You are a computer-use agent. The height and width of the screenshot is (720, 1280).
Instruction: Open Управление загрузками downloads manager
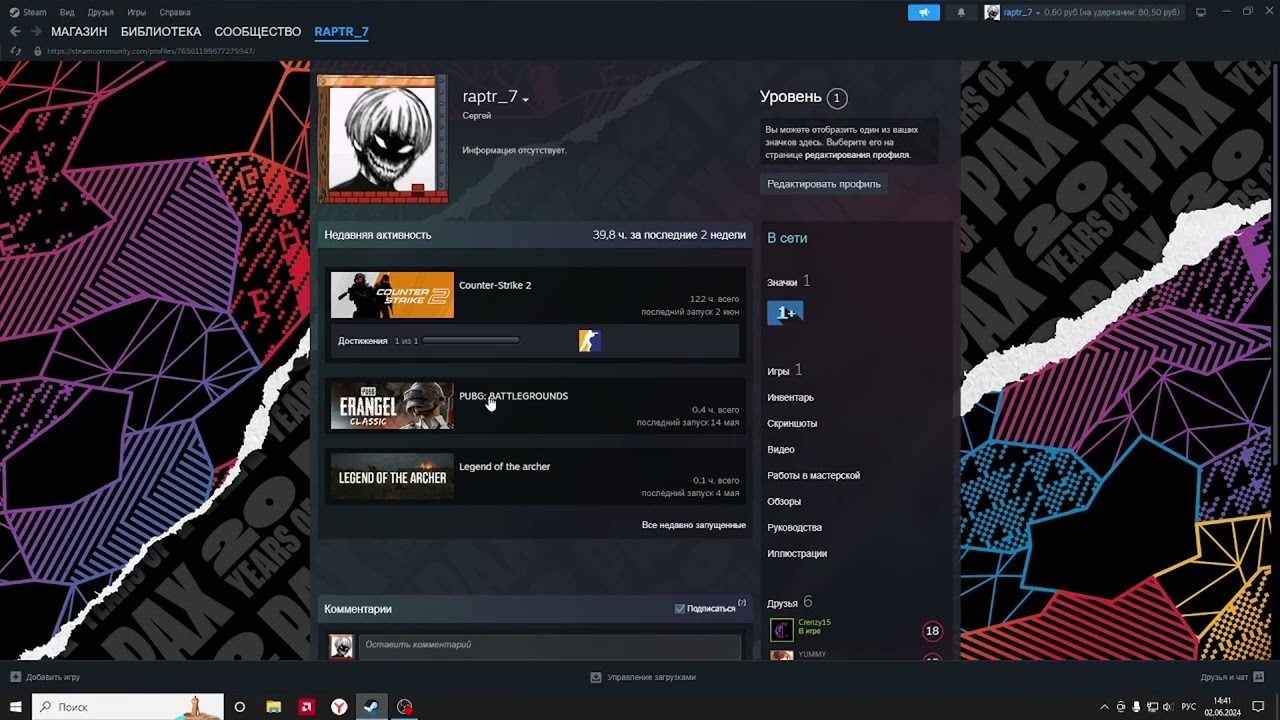[643, 677]
